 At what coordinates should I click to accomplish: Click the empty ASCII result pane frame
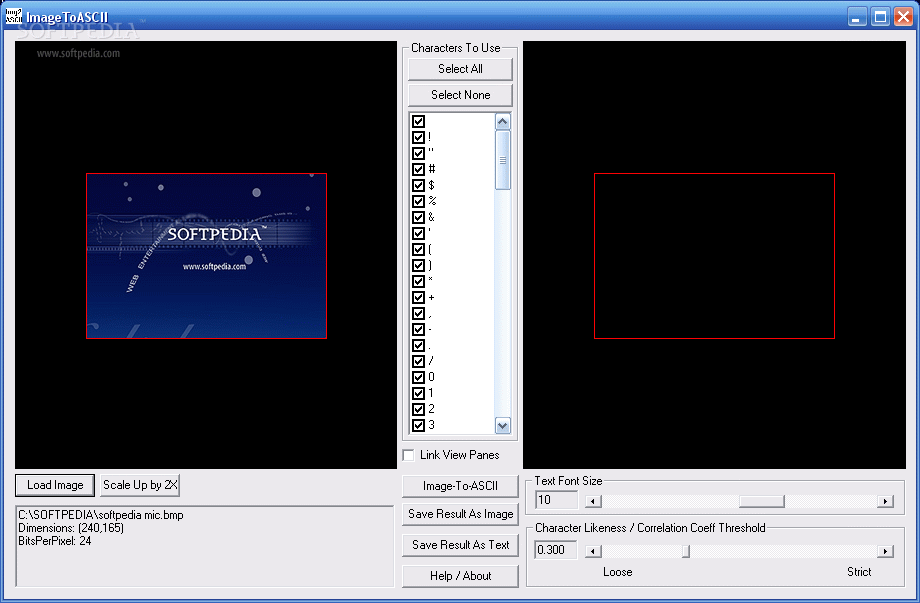pyautogui.click(x=714, y=256)
